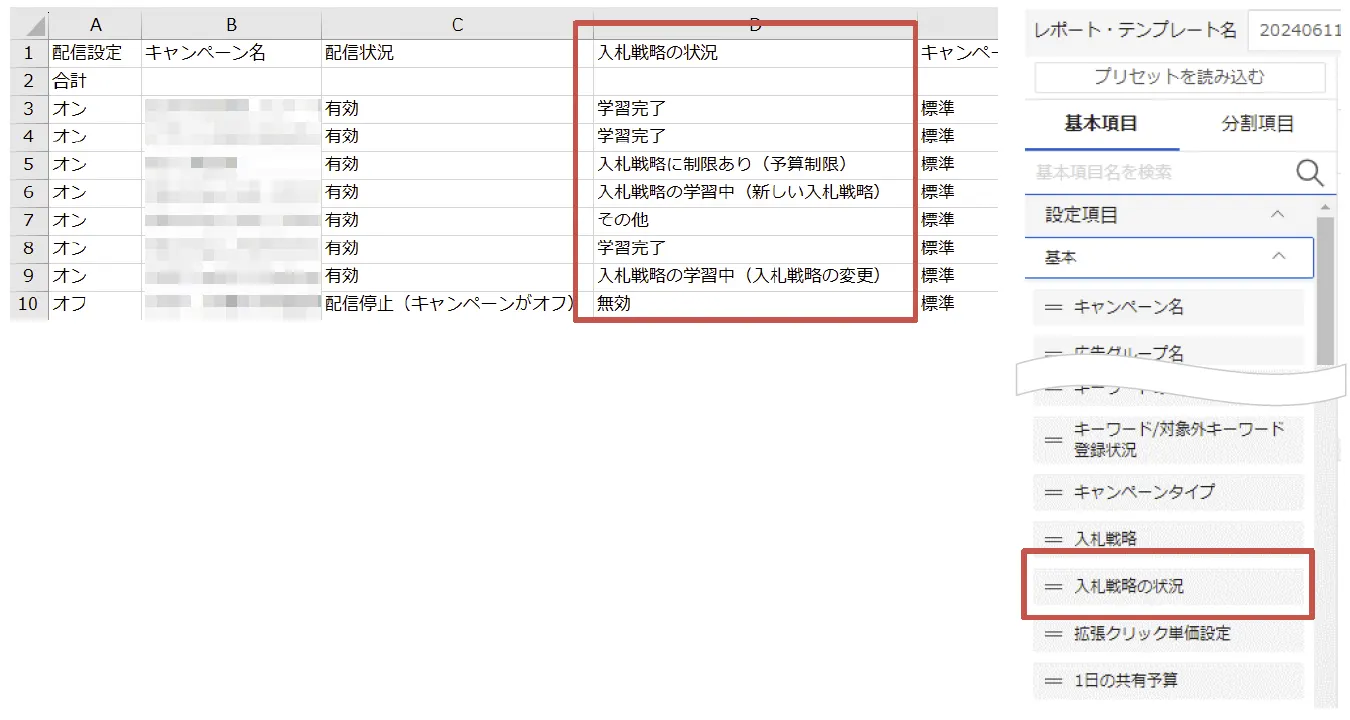1350x720 pixels.
Task: Click cell 配信停止（キャンペーンがオフ）
Action: click(x=457, y=305)
